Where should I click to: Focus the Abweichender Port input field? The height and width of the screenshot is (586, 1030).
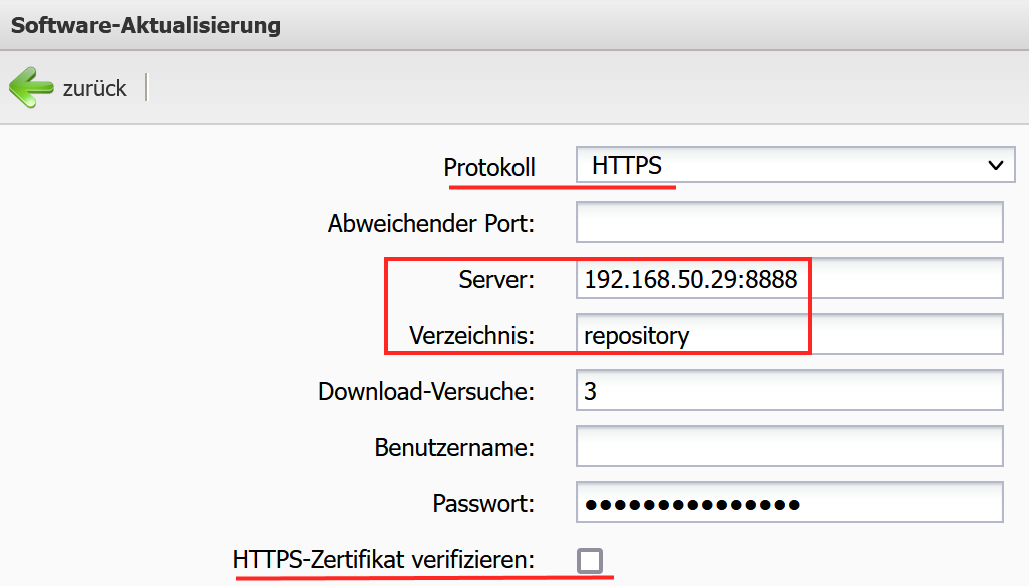click(789, 223)
